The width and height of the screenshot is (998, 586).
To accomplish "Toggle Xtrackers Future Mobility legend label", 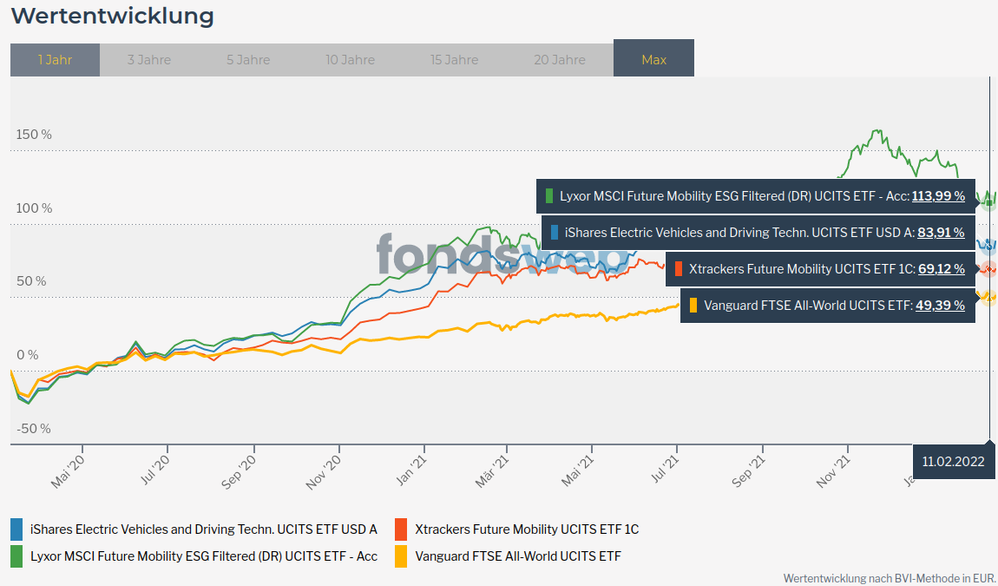I will 528,529.
